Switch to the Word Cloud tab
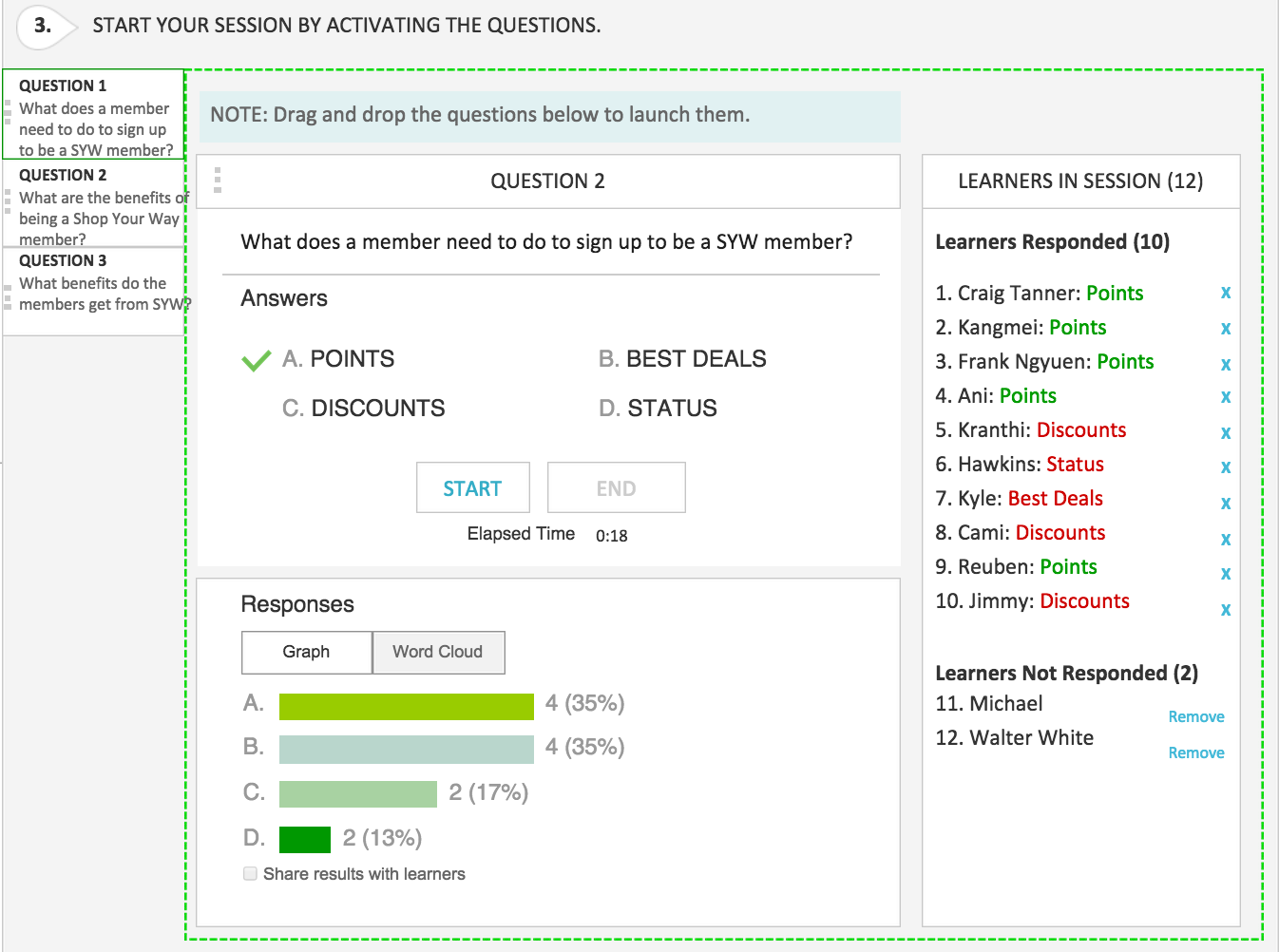 click(438, 652)
